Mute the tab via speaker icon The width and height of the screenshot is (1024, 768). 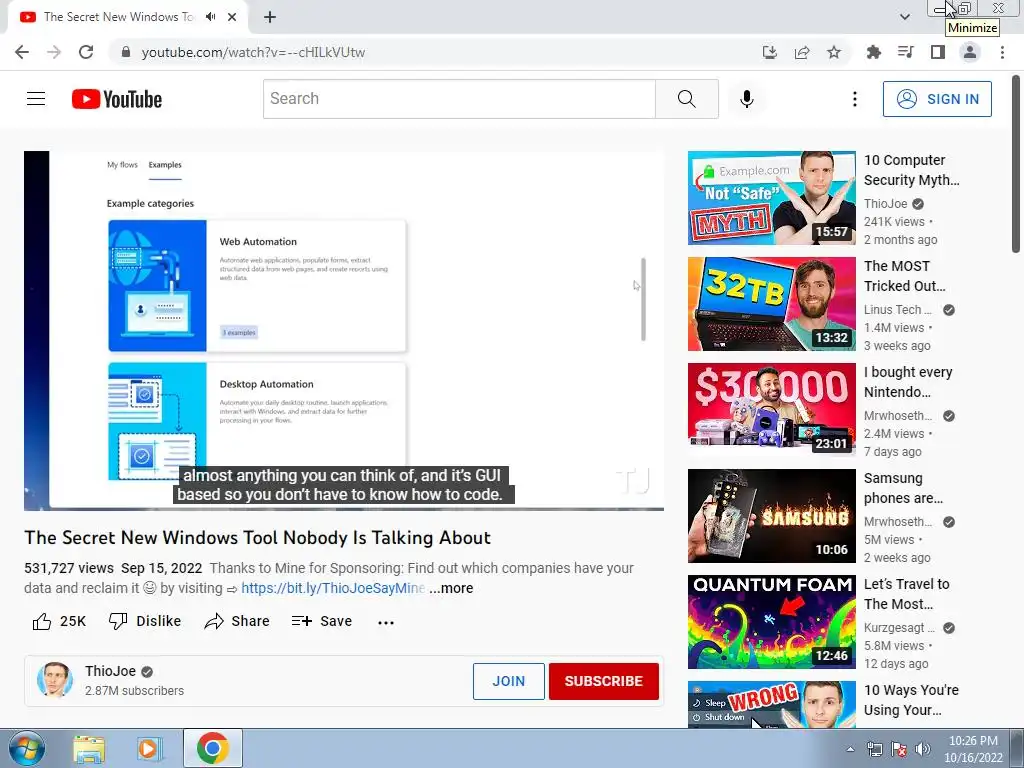tap(210, 17)
